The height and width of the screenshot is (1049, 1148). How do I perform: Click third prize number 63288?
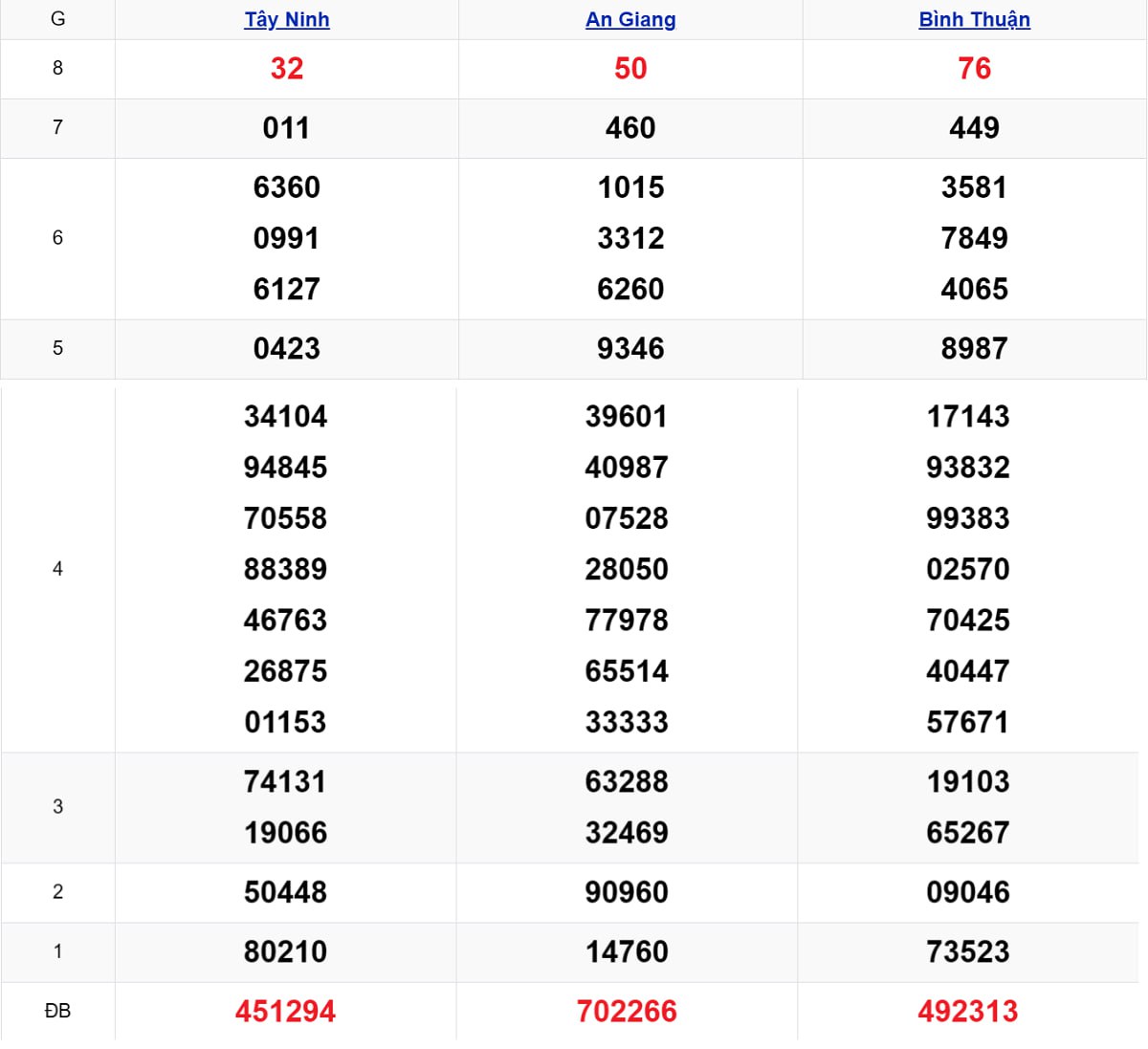pos(627,781)
